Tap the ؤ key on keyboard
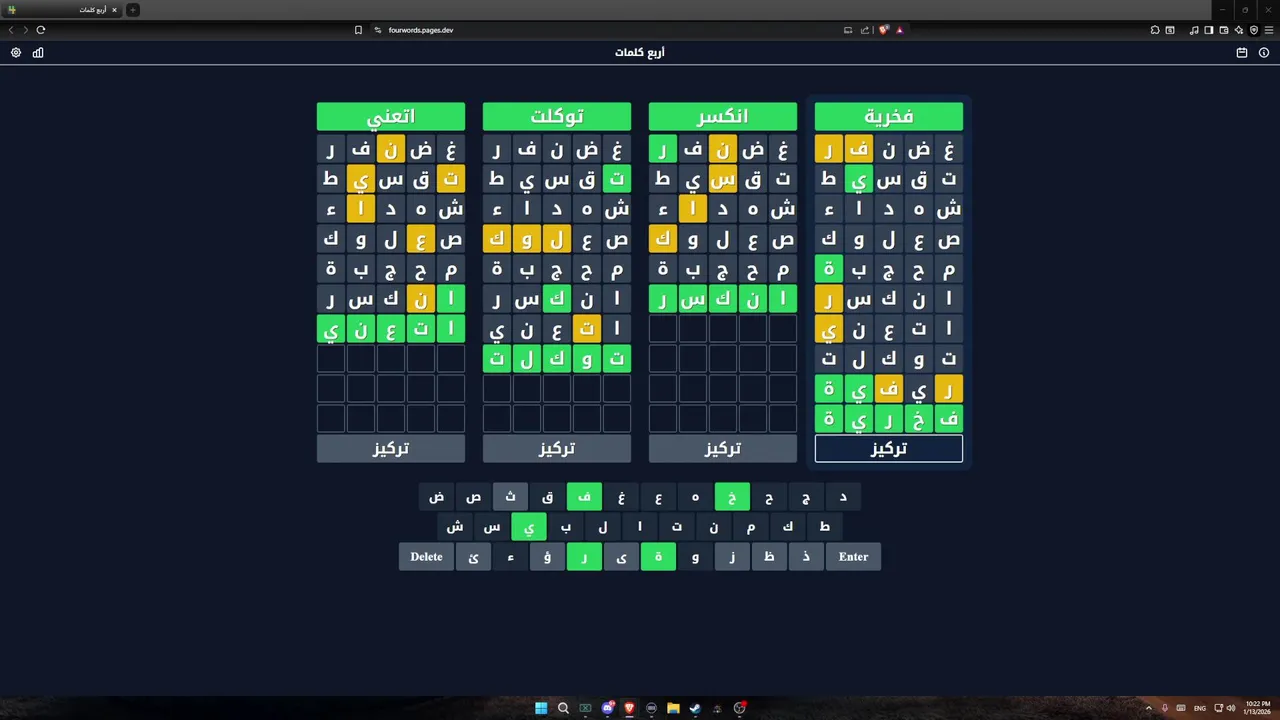 point(547,557)
